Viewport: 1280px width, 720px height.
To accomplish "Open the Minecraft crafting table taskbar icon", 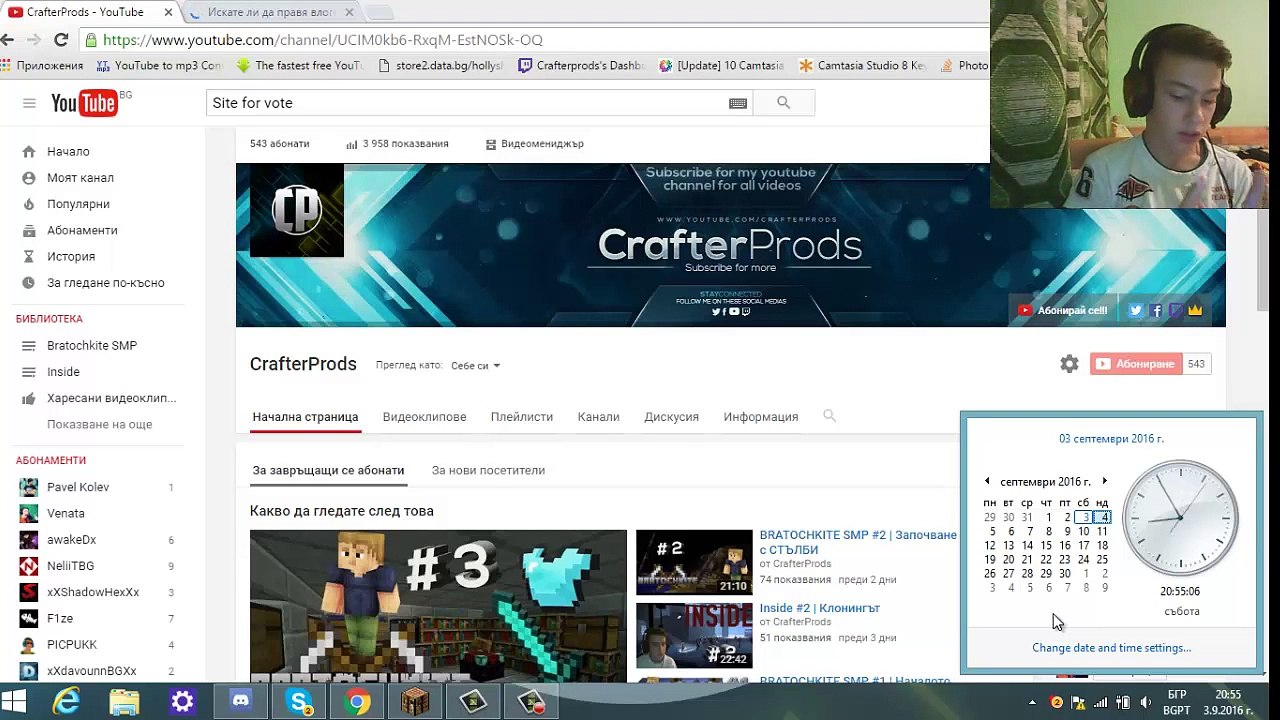I will pos(415,702).
